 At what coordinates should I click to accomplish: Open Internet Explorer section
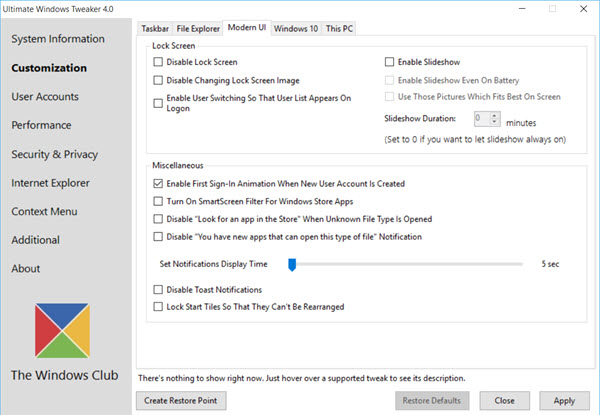click(x=50, y=183)
